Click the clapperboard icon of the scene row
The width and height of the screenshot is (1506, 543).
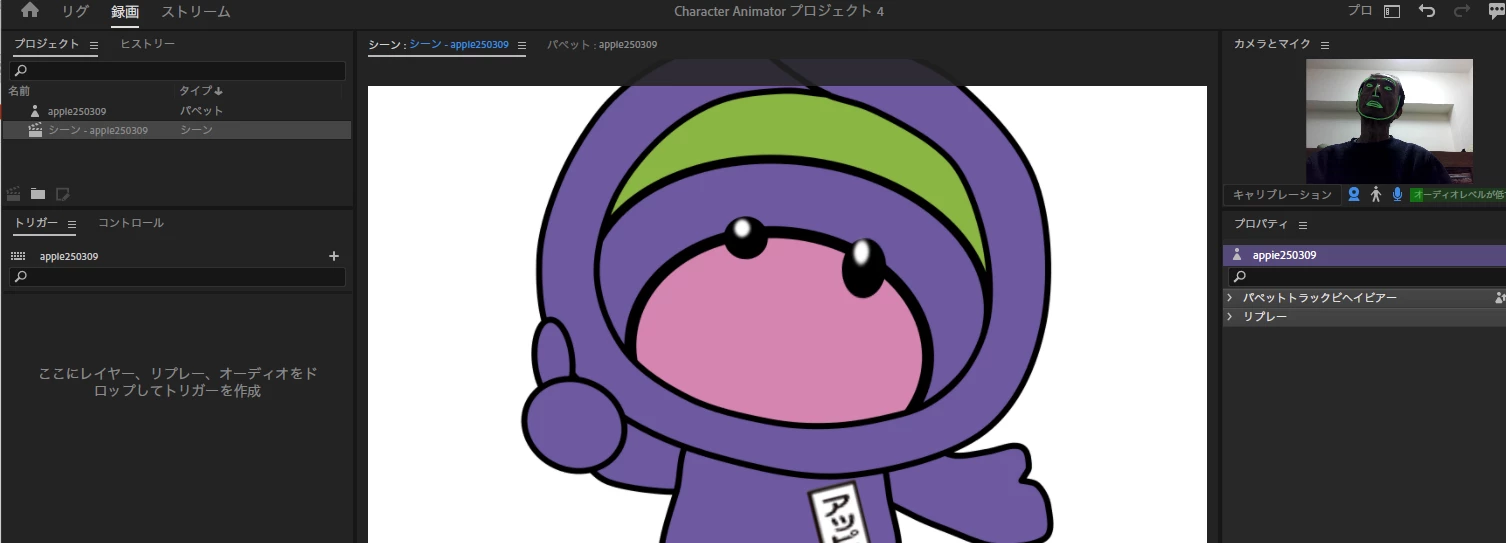coord(35,130)
